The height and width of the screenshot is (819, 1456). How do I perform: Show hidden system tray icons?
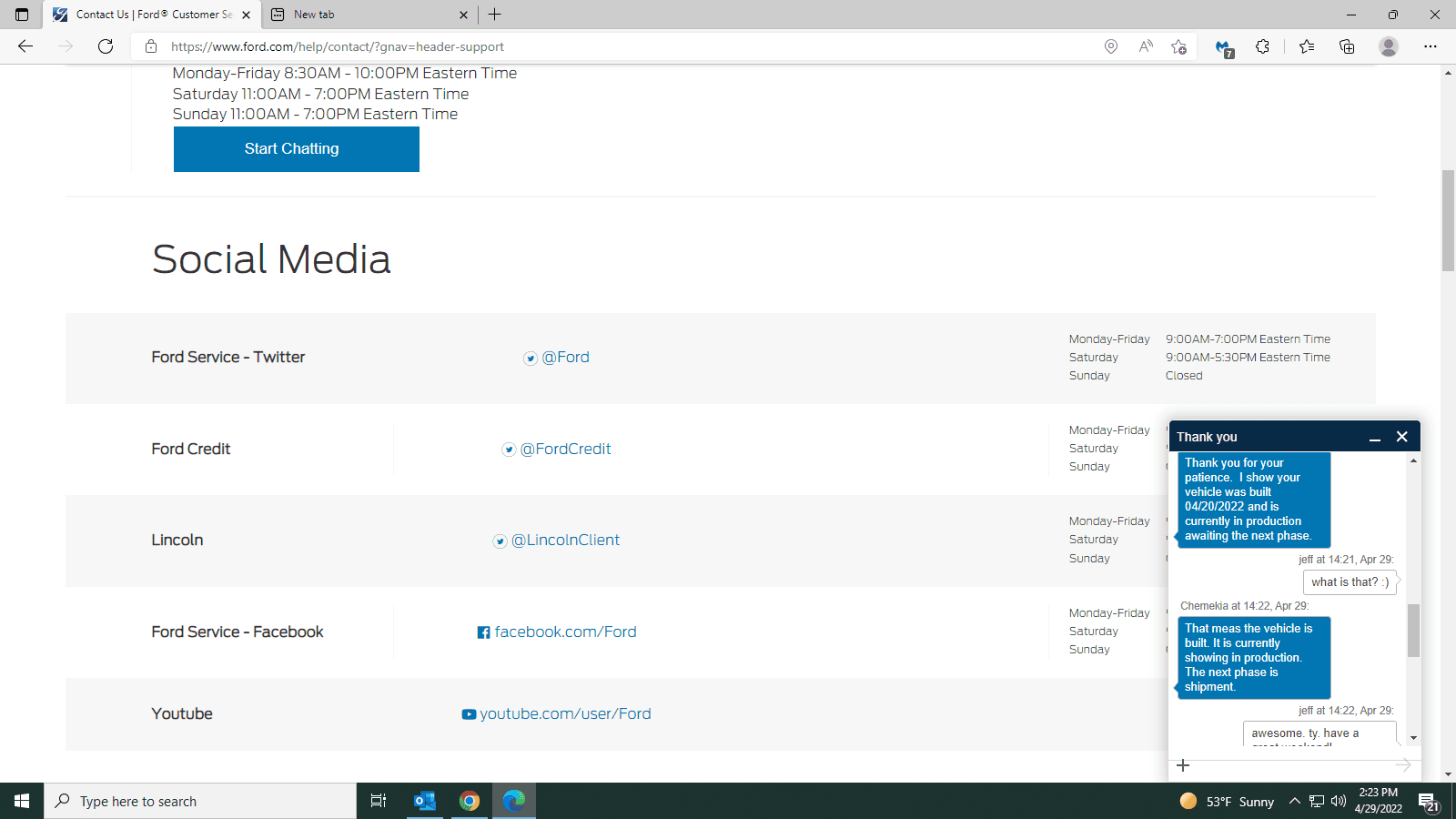click(1294, 801)
